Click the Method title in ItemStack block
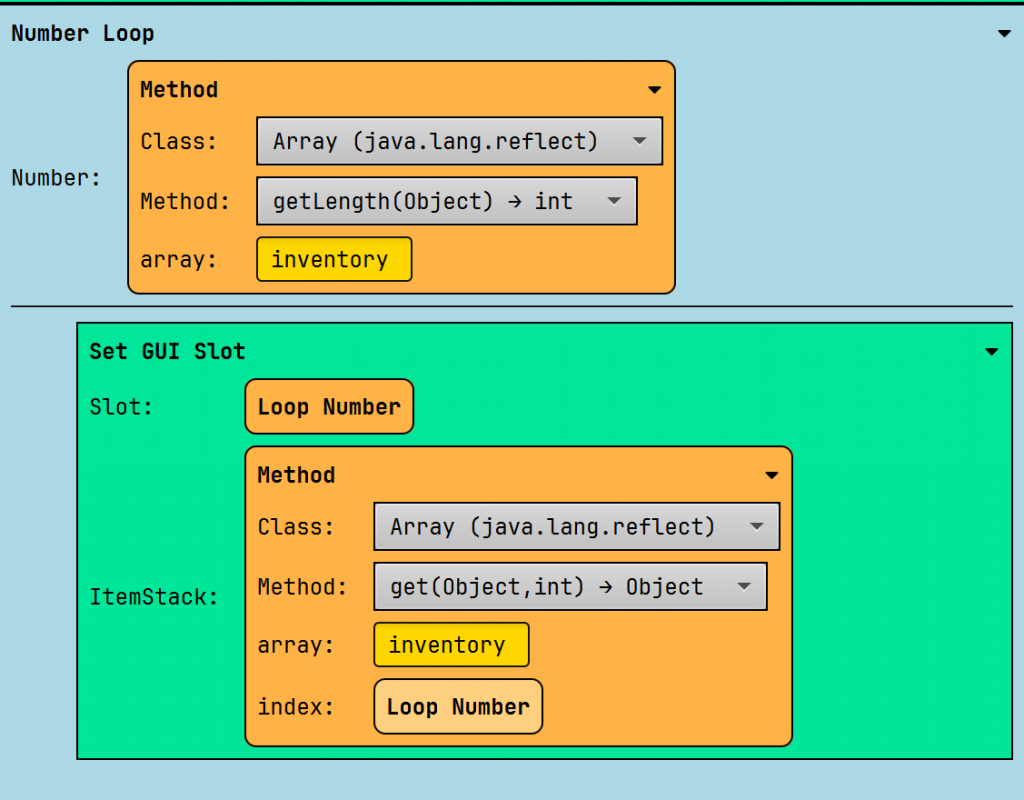The width and height of the screenshot is (1024, 800). point(296,476)
